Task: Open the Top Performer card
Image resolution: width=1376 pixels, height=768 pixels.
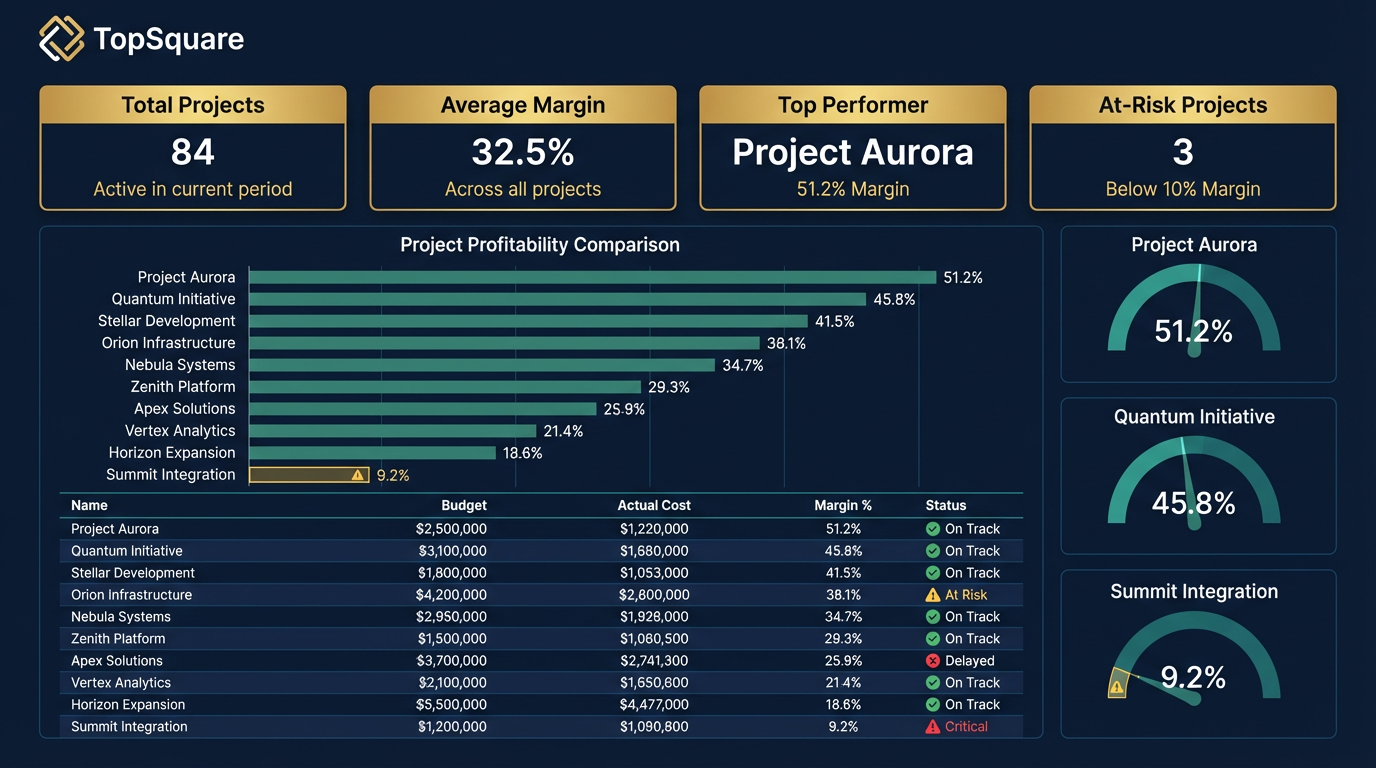Action: [x=852, y=147]
